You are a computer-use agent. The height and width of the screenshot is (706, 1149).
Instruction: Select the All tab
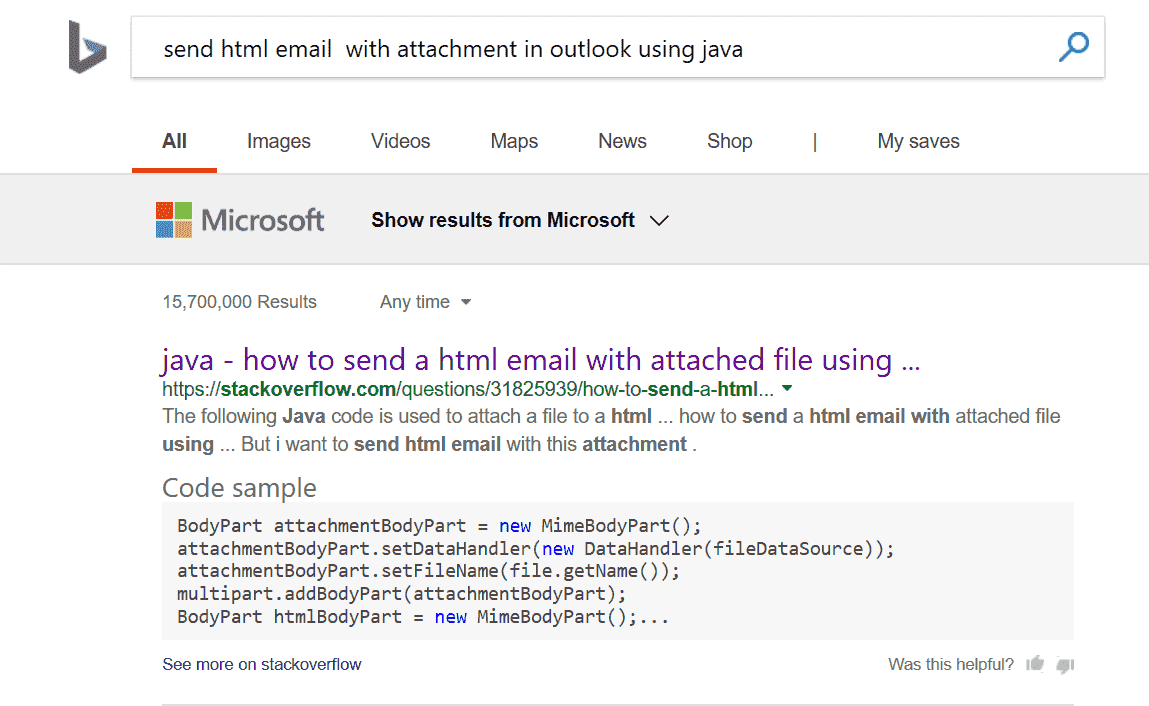tap(174, 141)
